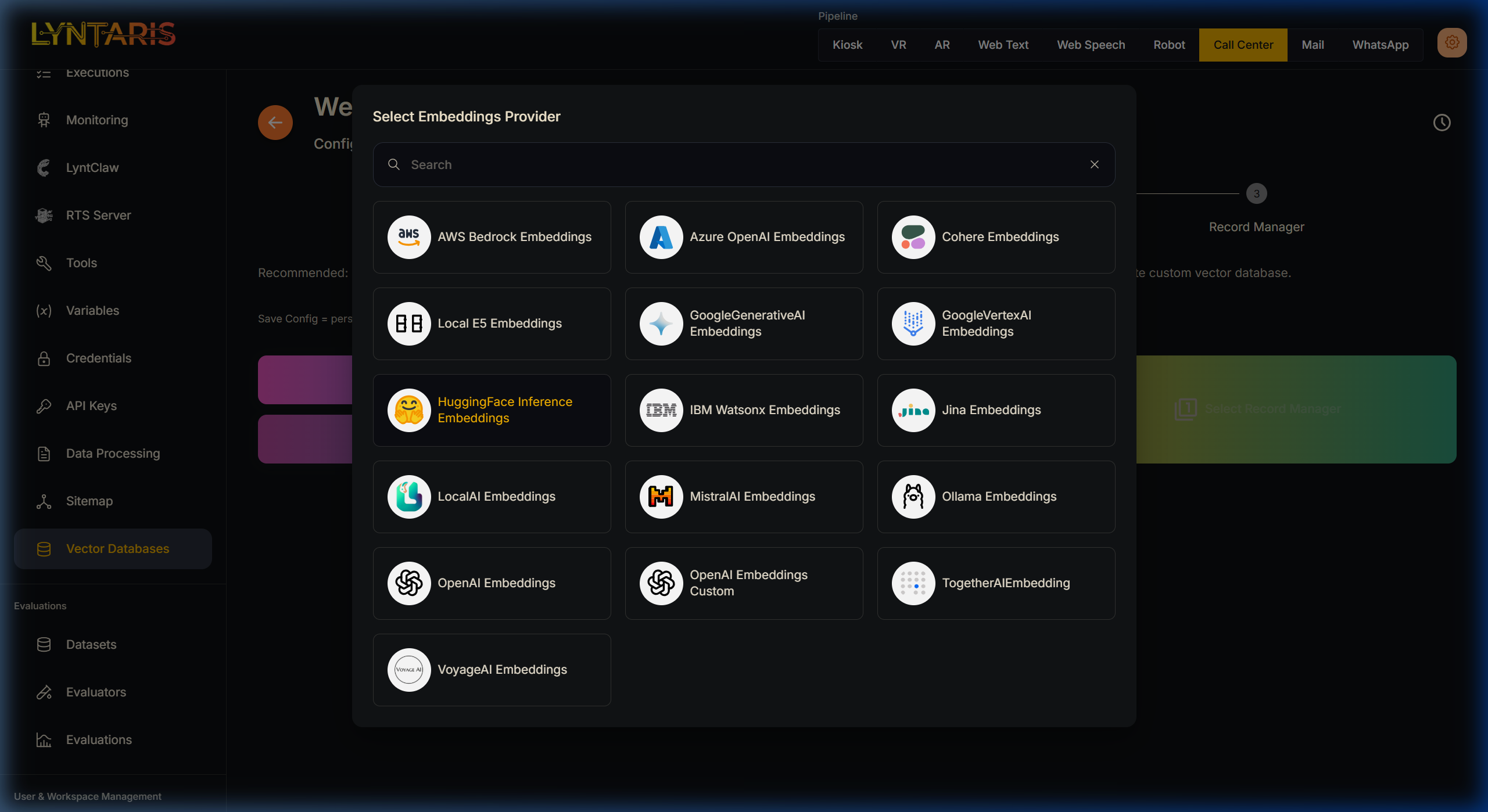Switch to the VR pipeline tab
1488x812 pixels.
coord(898,45)
